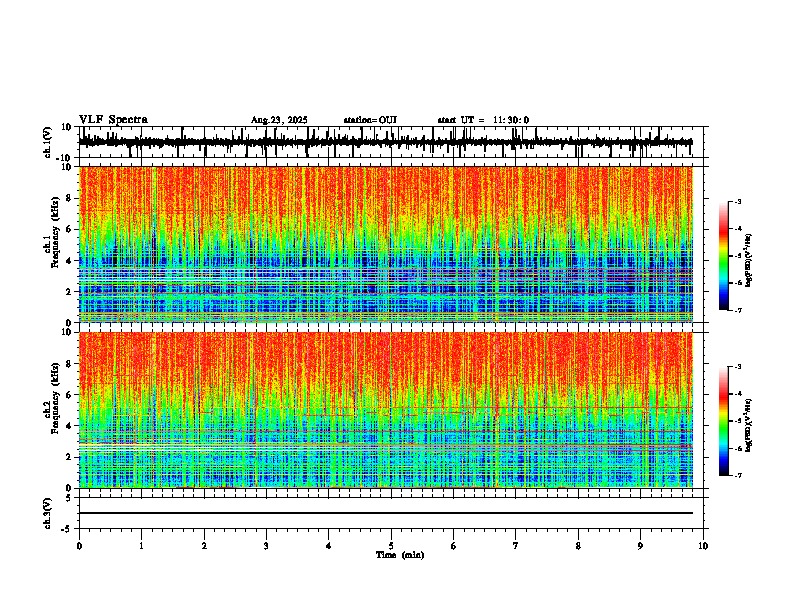This screenshot has height=612, width=792.
Task: Click time axis tick label "10"
Action: coord(703,546)
